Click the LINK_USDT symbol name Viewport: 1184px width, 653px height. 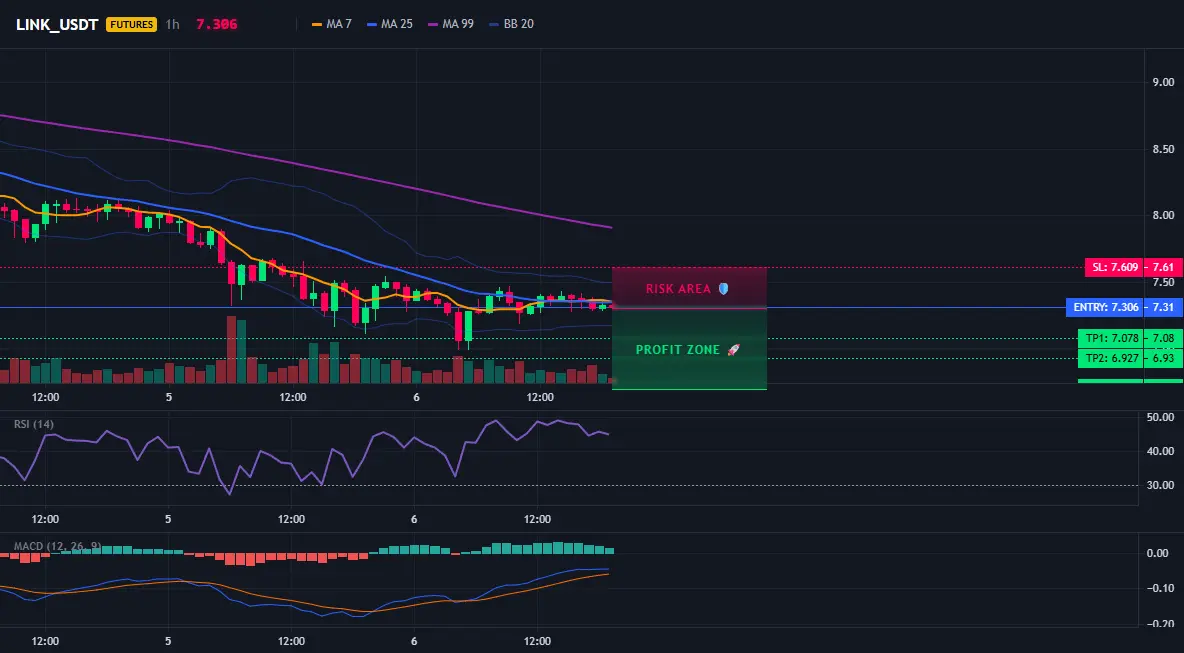pyautogui.click(x=57, y=24)
